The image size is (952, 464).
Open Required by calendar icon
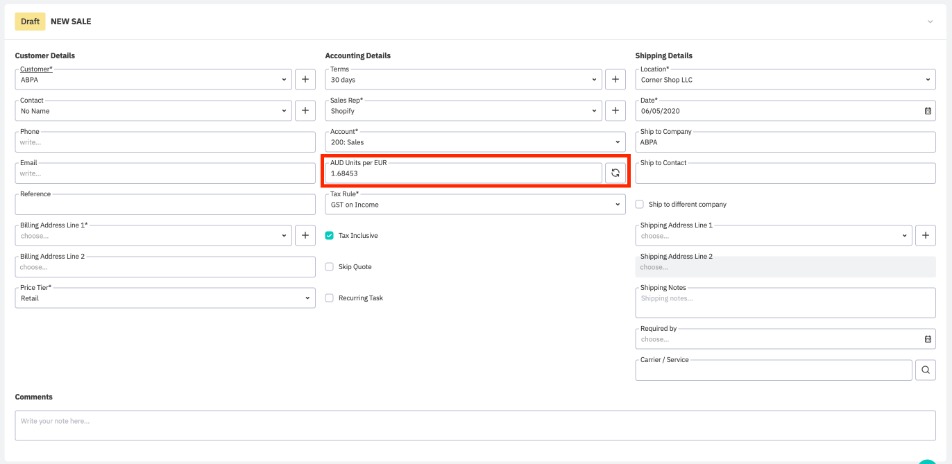[927, 339]
